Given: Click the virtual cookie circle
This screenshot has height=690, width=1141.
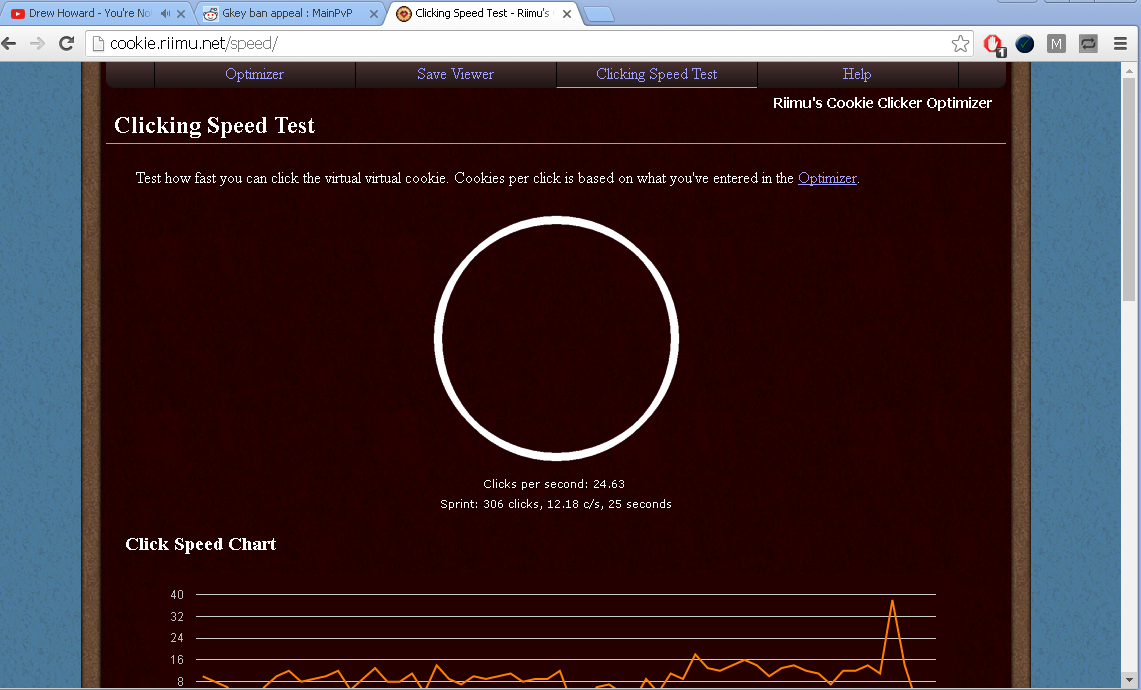Looking at the screenshot, I should [557, 338].
